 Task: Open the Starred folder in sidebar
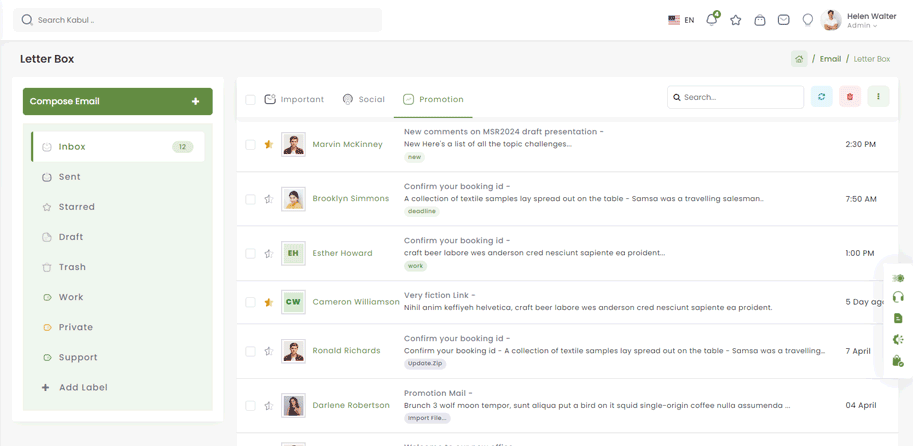[x=76, y=207]
